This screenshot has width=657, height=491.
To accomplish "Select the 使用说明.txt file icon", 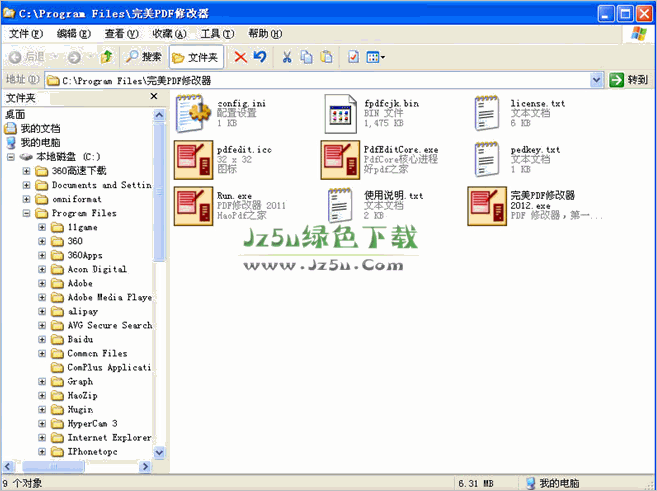I will coord(340,206).
